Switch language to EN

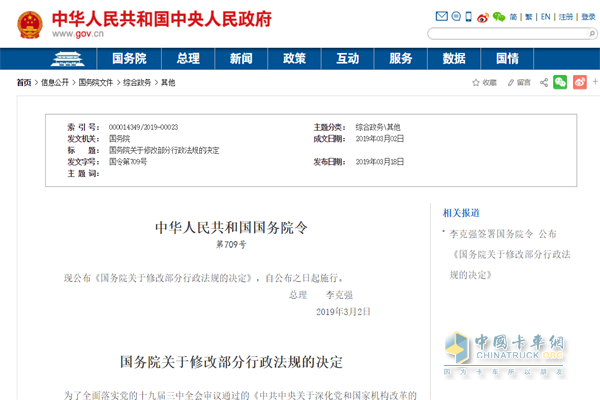pos(545,17)
